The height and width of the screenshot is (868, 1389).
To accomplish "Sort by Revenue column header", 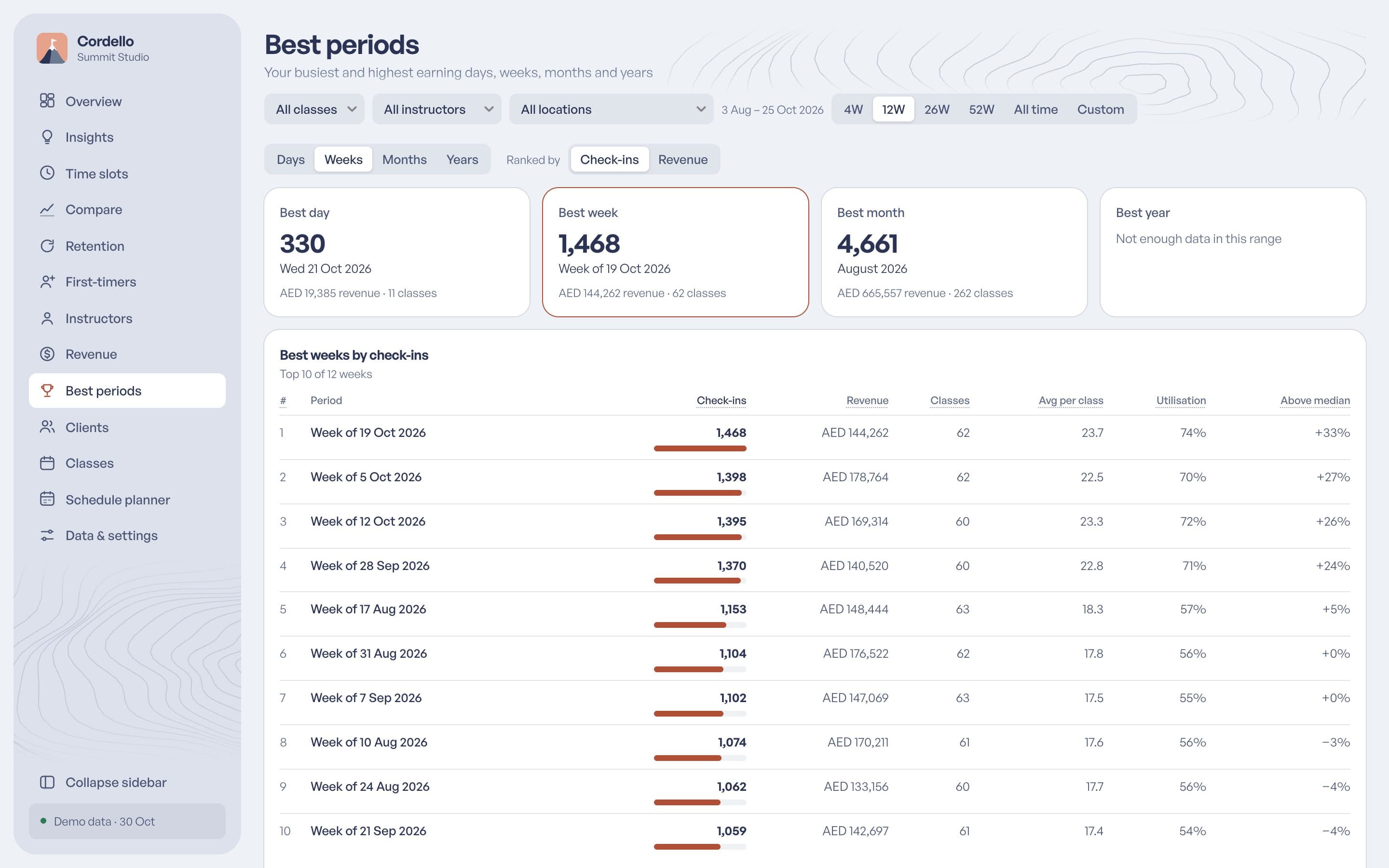I will [867, 401].
